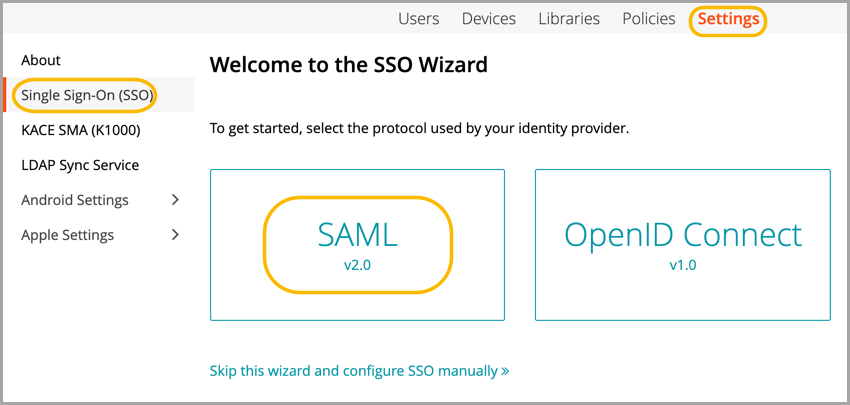Screen dimensions: 850x405
Task: Switch to the Devices tab
Action: (x=489, y=19)
